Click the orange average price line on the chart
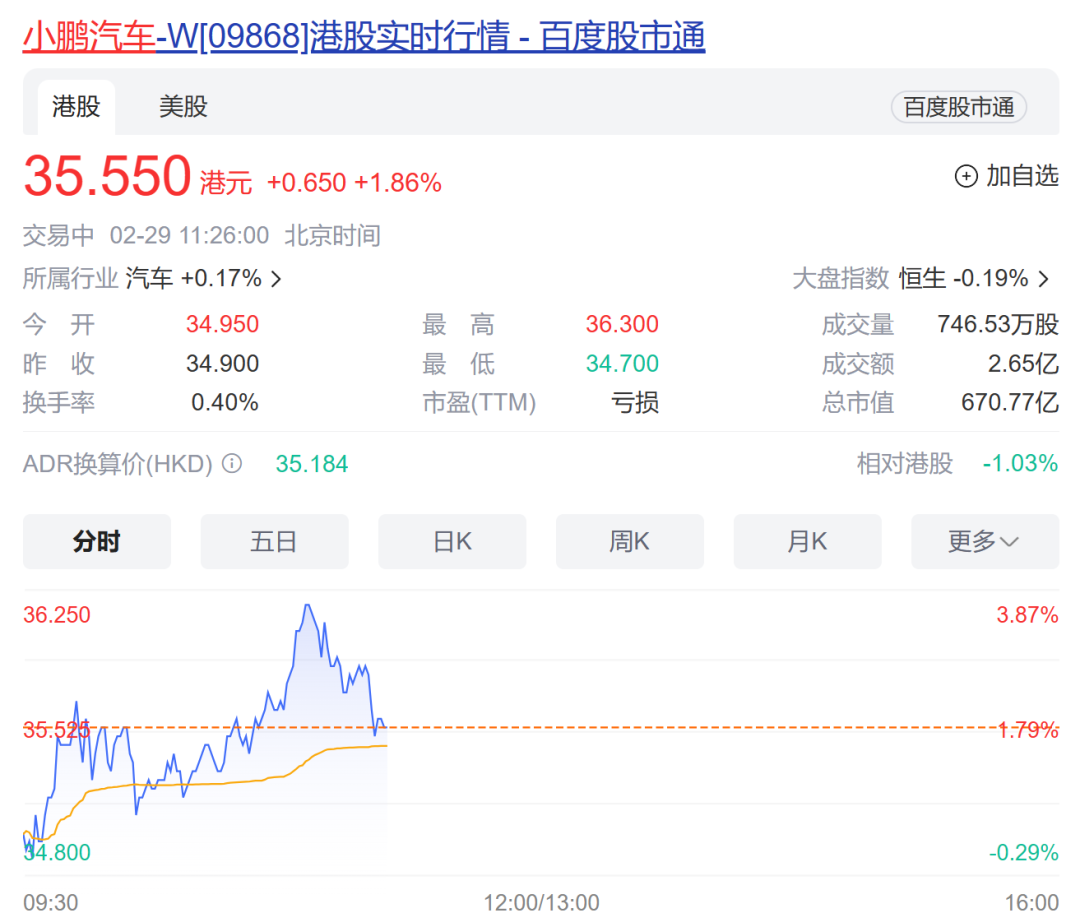This screenshot has width=1080, height=913. coord(207,784)
